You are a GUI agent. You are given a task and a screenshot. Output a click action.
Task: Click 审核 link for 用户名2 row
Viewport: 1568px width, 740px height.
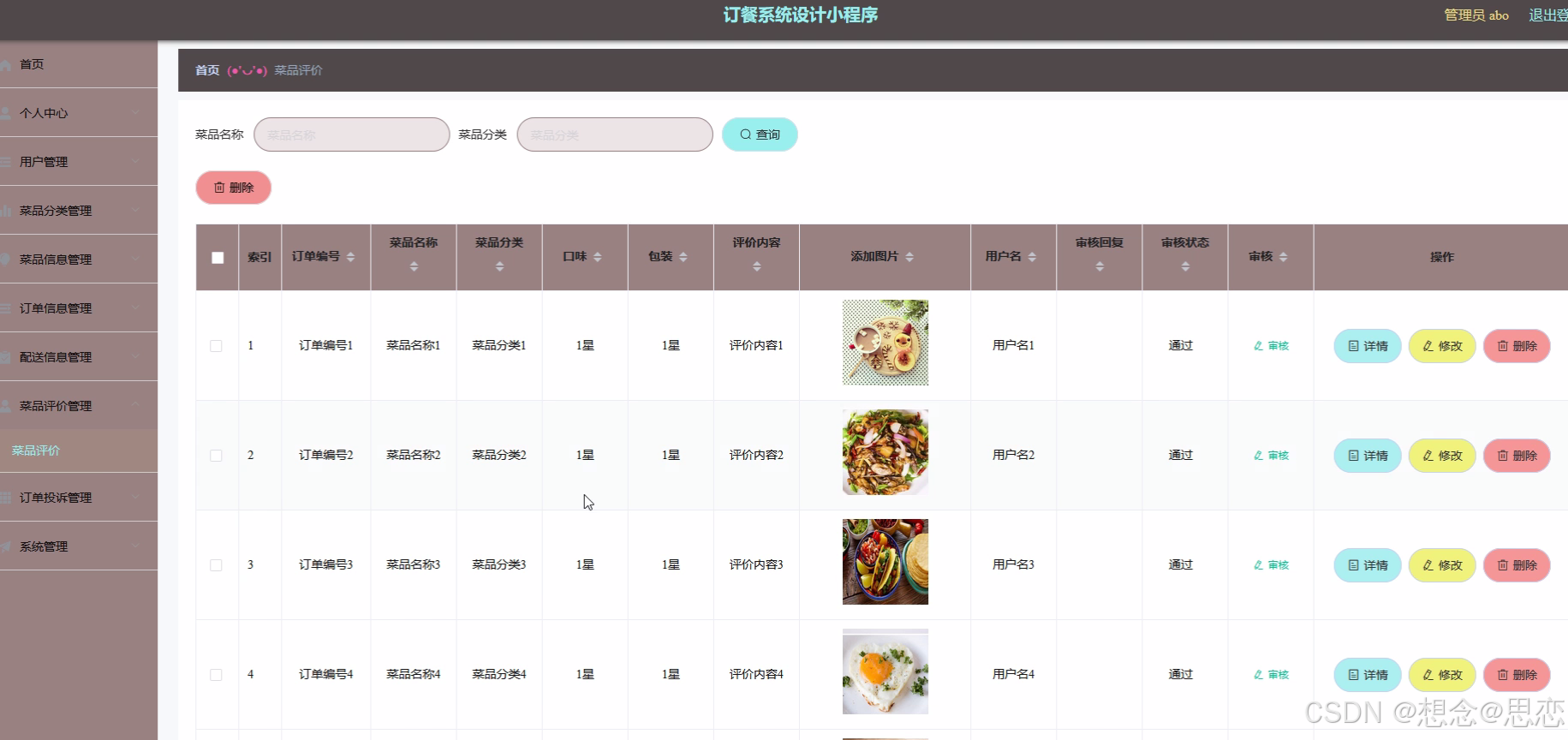1271,456
